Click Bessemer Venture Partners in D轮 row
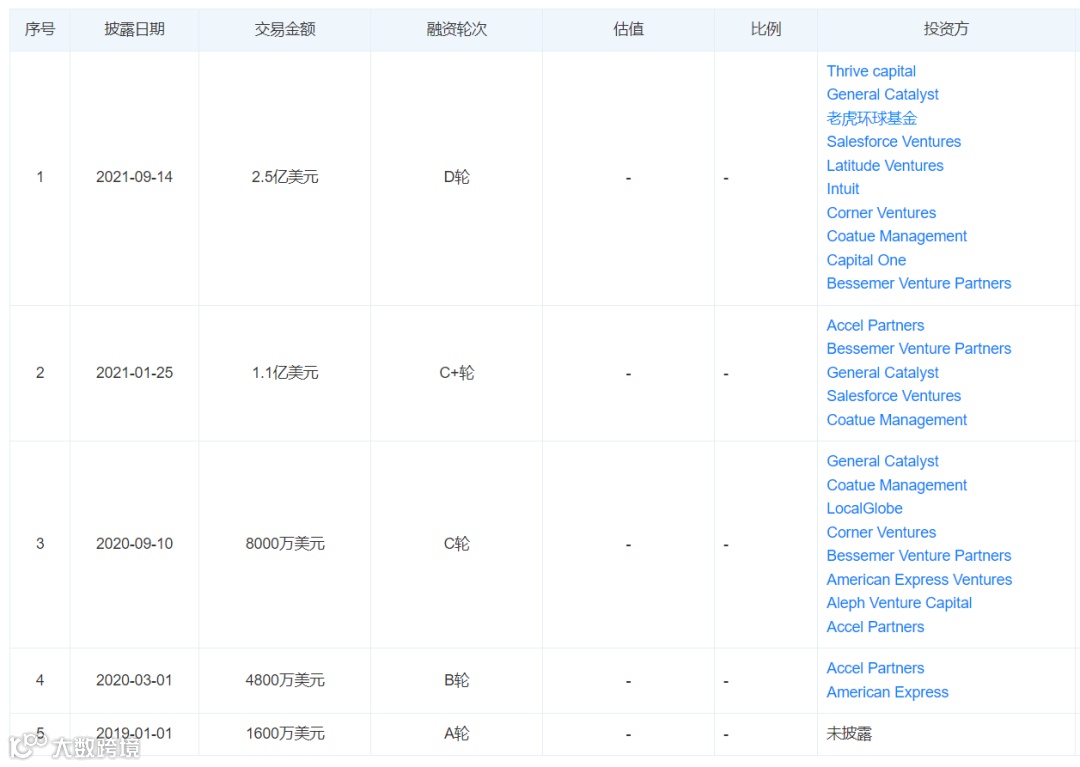The height and width of the screenshot is (767, 1080). tap(918, 284)
